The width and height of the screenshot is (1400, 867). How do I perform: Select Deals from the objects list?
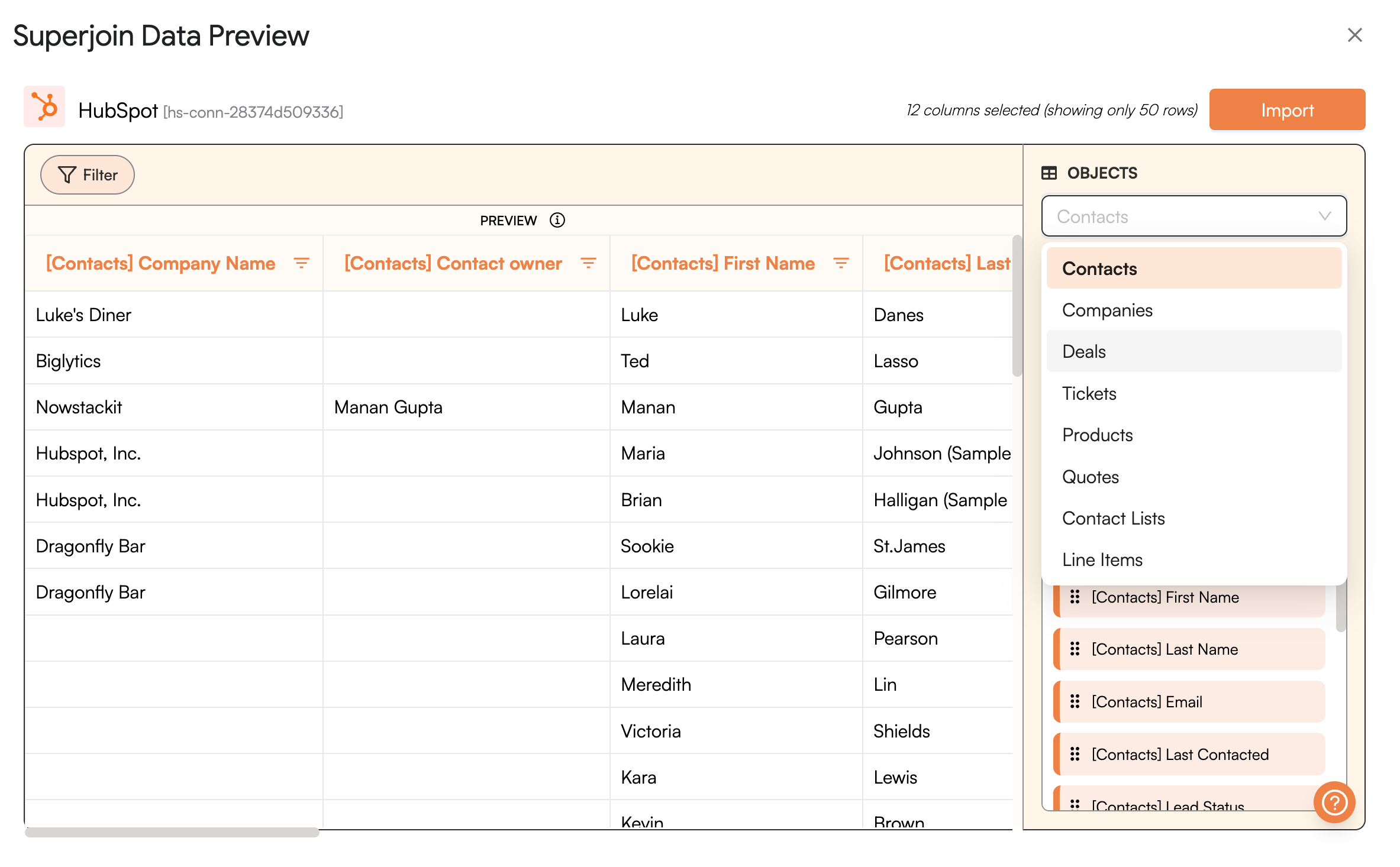(x=1084, y=351)
